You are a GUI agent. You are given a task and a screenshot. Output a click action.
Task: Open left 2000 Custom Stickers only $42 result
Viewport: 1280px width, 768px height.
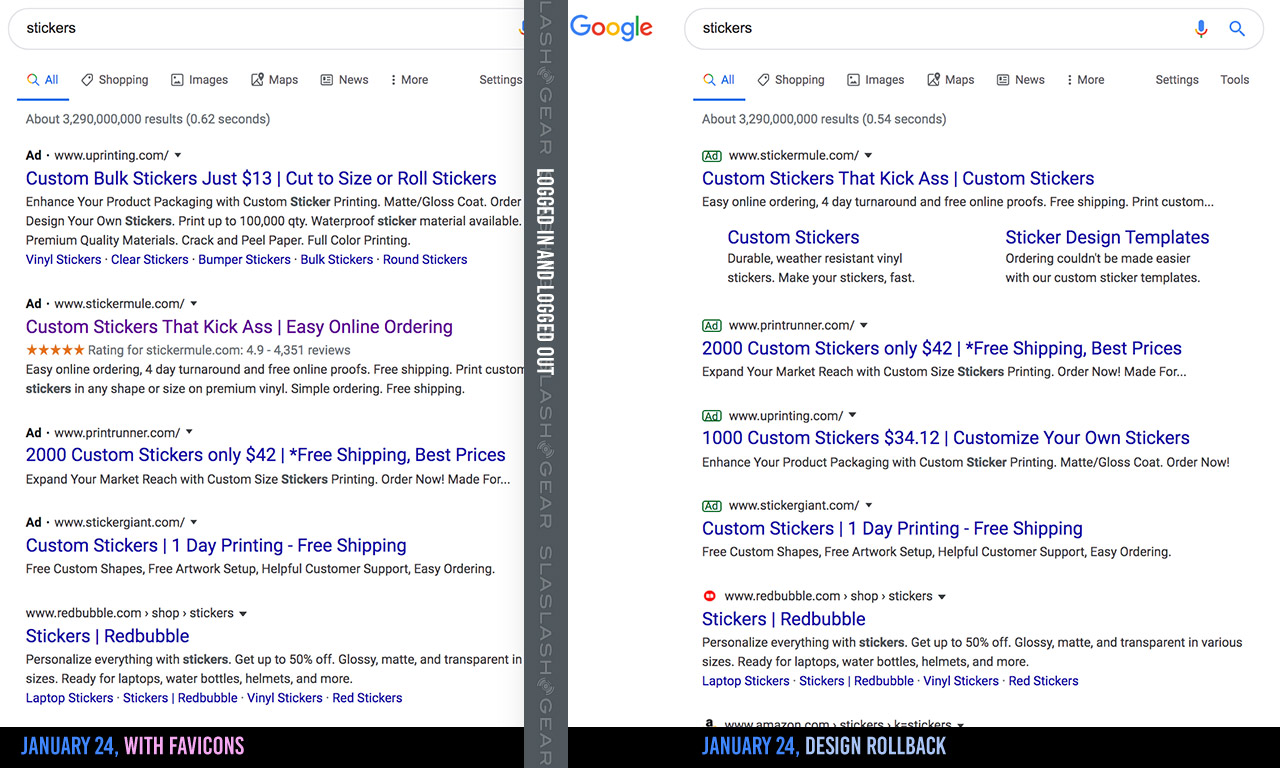(266, 455)
